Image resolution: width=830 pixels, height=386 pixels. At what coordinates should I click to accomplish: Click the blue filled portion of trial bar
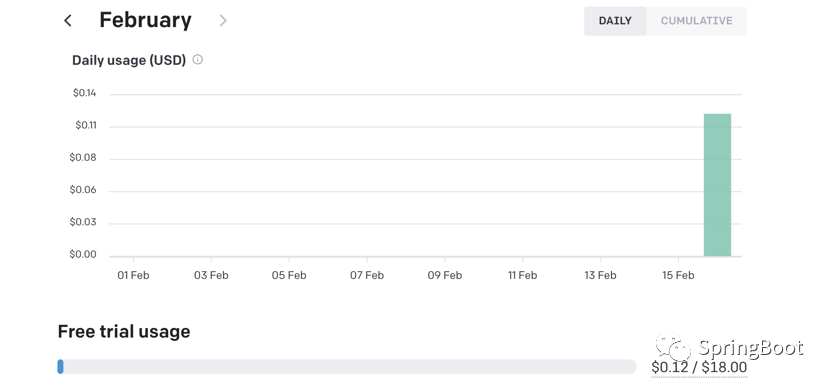[x=60, y=366]
